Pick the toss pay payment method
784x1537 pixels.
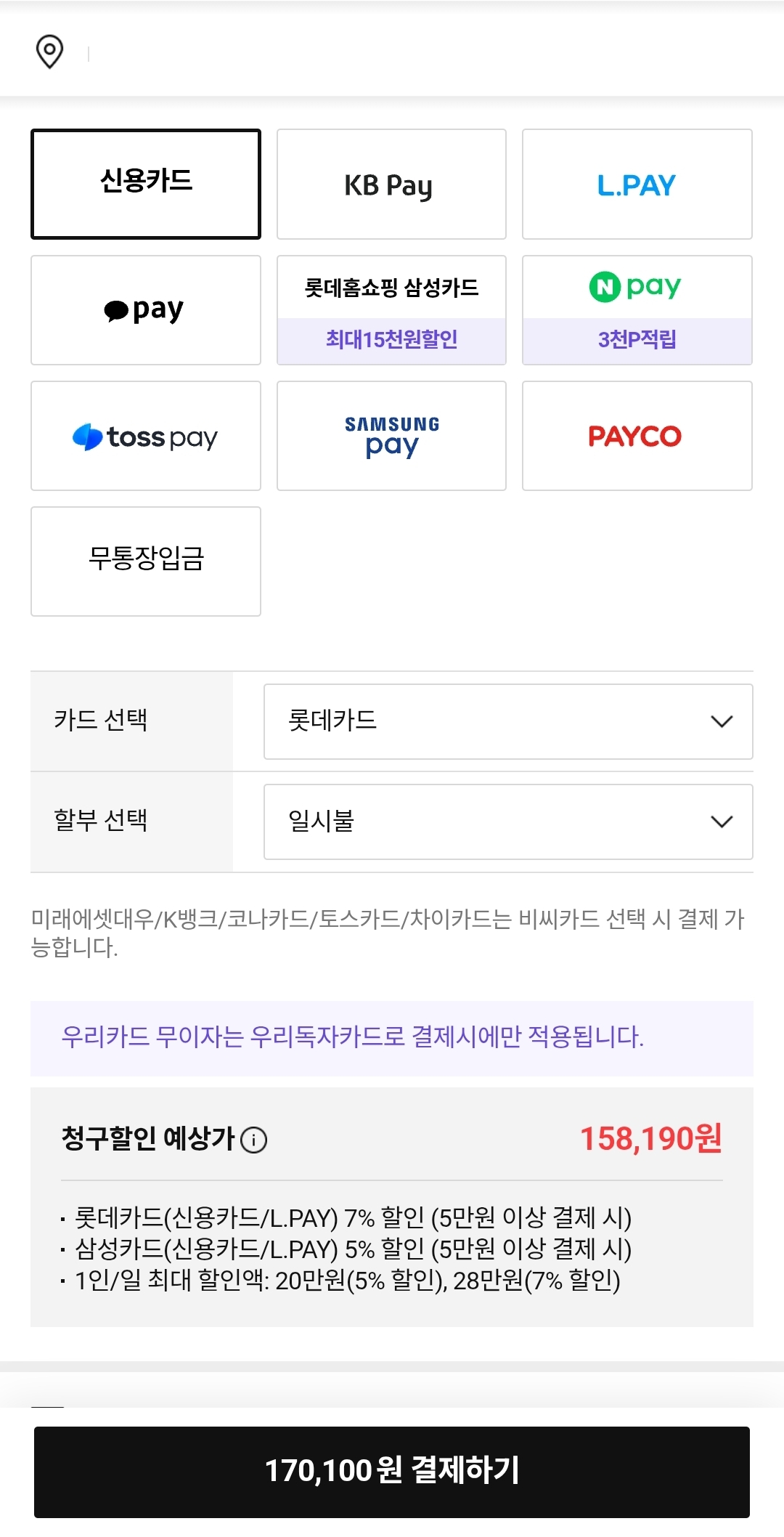(146, 436)
